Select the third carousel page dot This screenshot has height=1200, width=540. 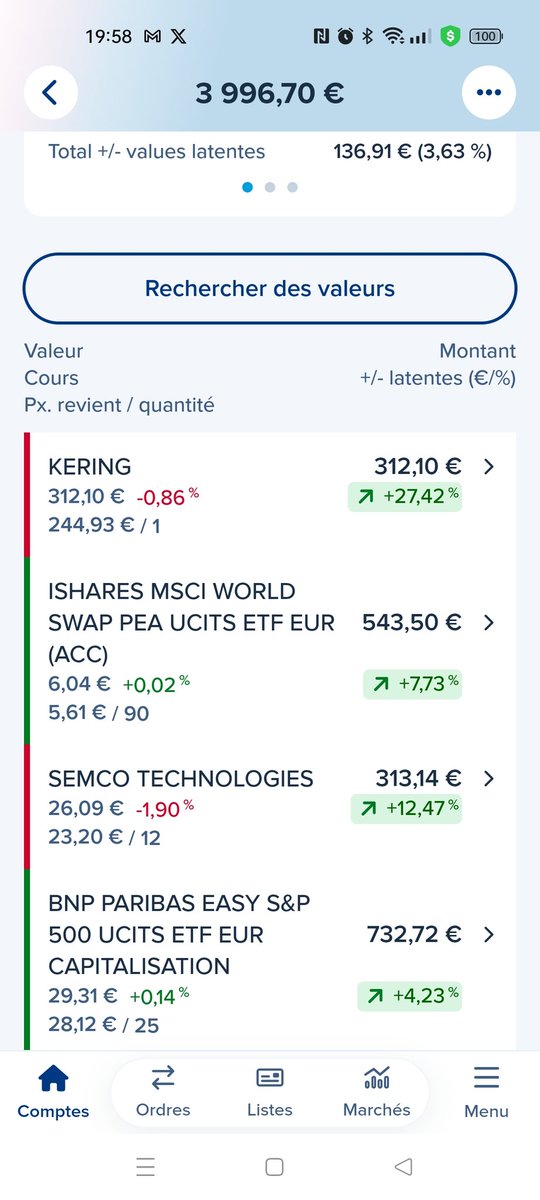tap(292, 187)
